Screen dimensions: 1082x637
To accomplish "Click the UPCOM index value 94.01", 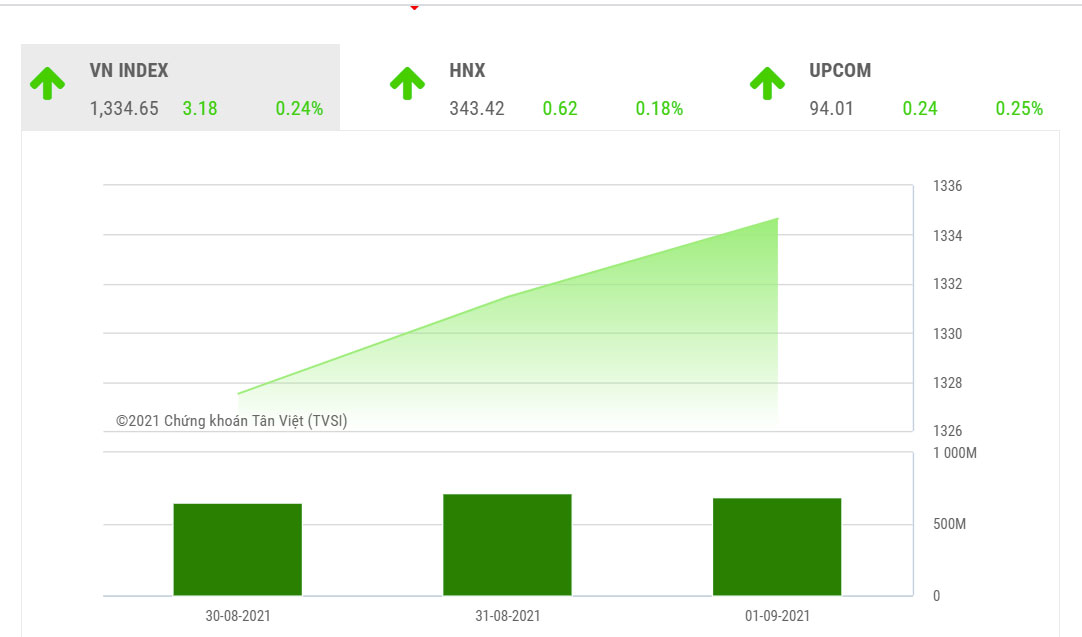I will [832, 109].
